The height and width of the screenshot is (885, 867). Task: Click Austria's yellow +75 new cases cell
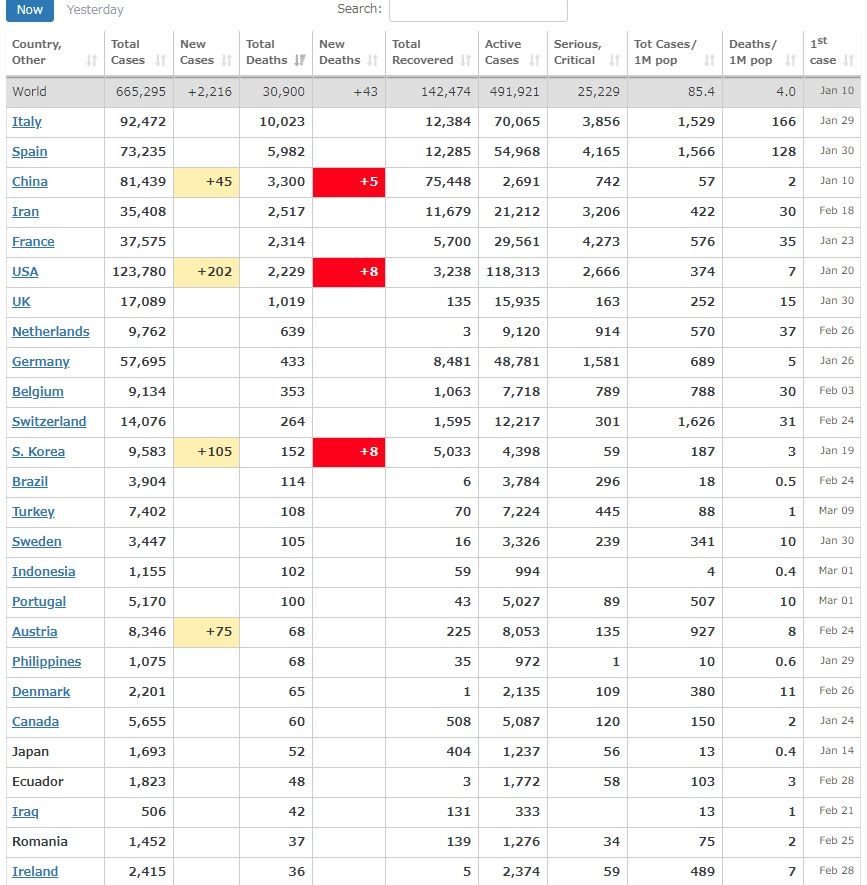[x=207, y=632]
